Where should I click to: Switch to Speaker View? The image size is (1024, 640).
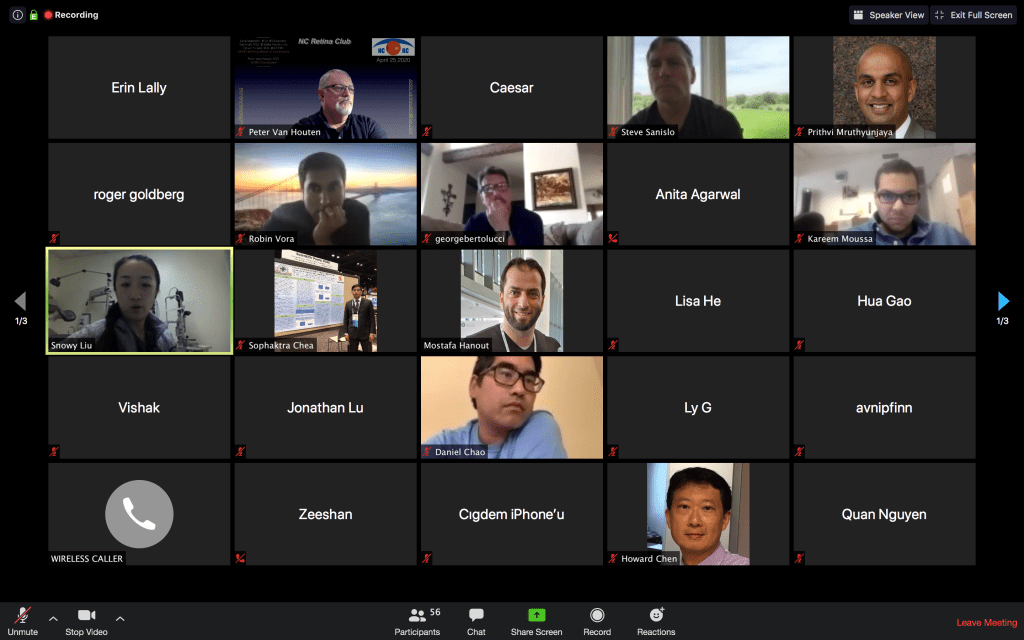(888, 15)
